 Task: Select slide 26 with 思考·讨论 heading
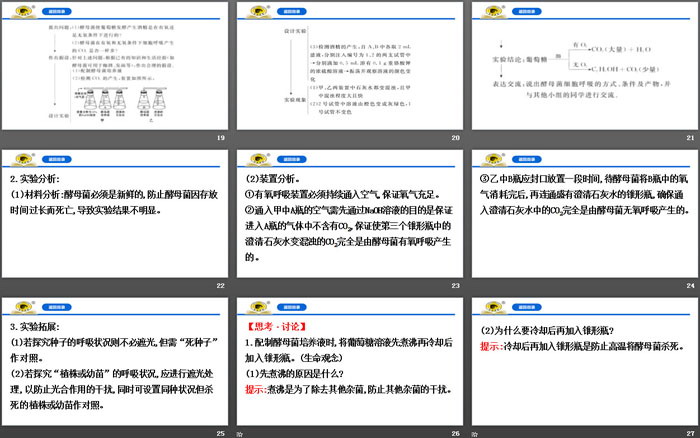click(350, 361)
